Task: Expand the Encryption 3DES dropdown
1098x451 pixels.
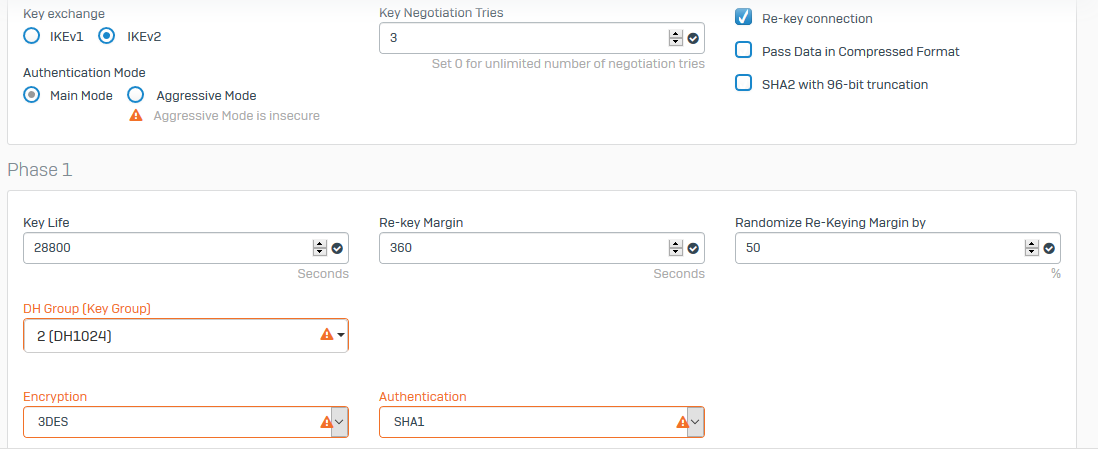Action: click(x=186, y=422)
